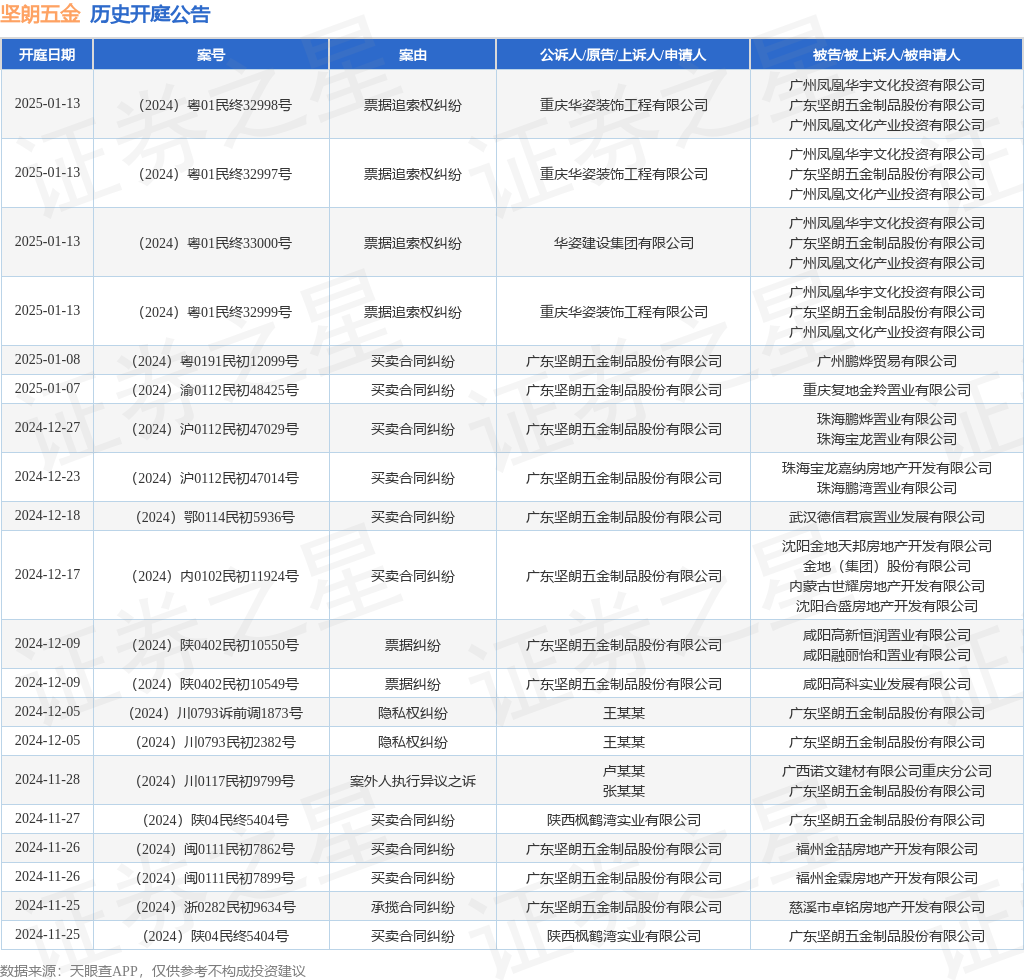Click defendant 珠海宝龙置业有限公司
The width and height of the screenshot is (1024, 980).
[x=887, y=439]
